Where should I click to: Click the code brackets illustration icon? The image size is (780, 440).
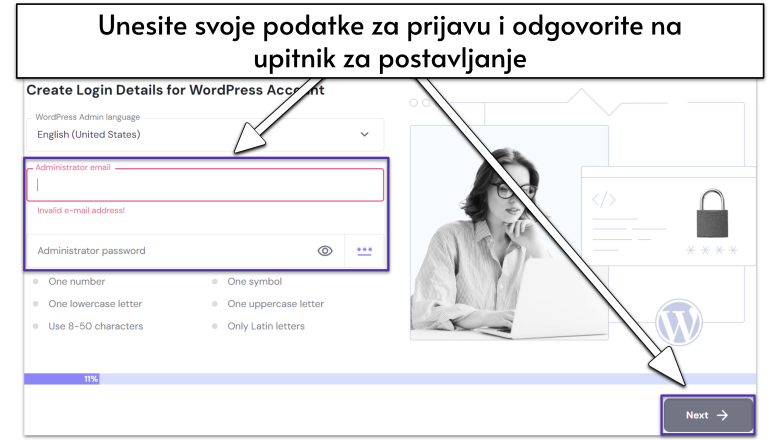(604, 200)
